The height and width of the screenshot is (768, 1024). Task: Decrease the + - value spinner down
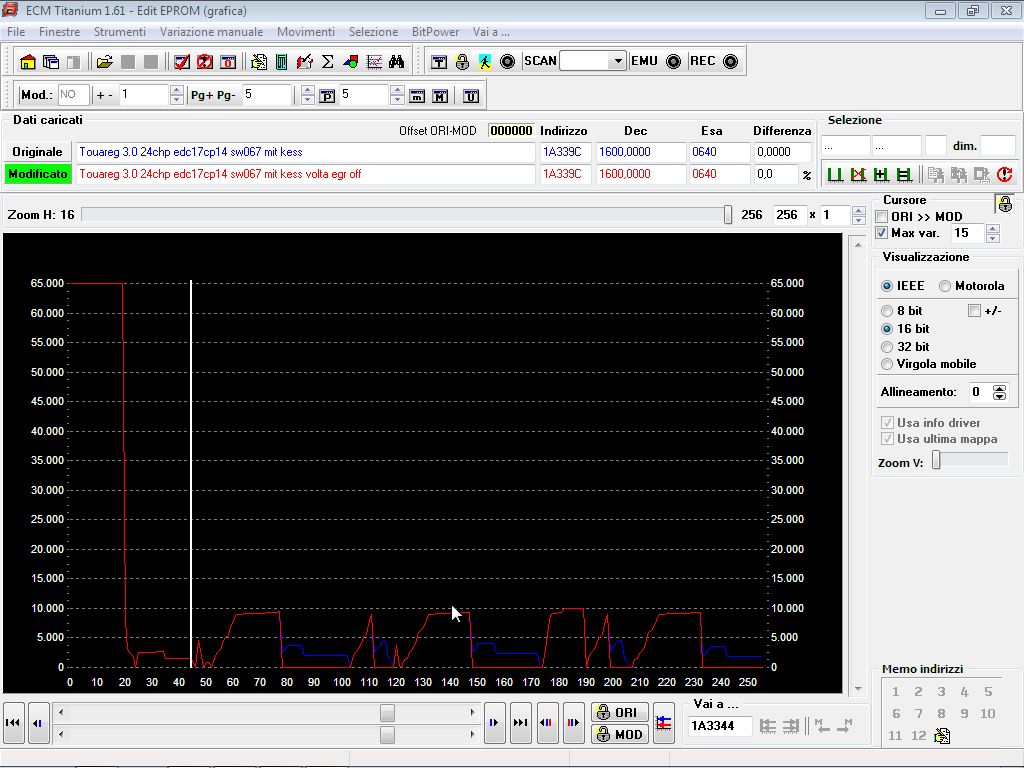176,100
